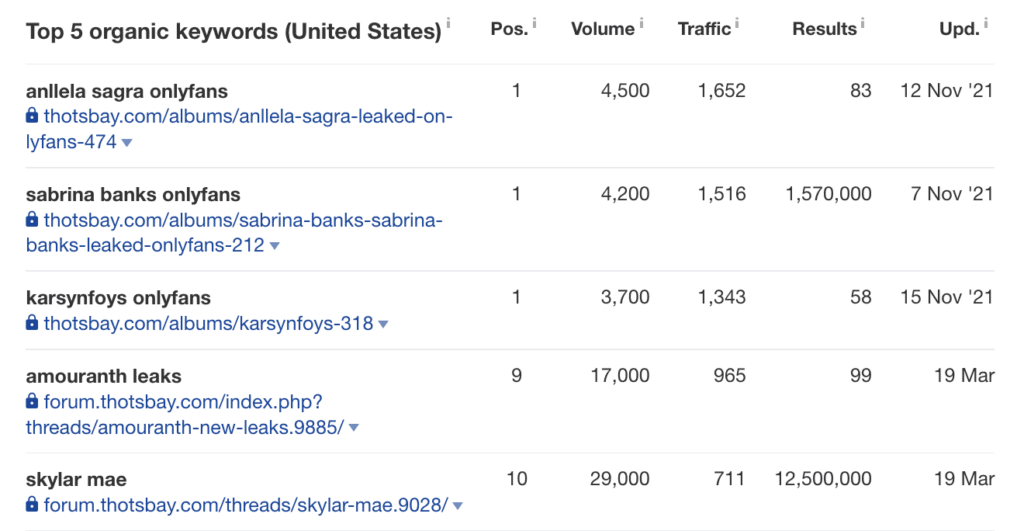Viewport: 1024px width, 531px height.
Task: Select the amouranth leaks keyword
Action: click(104, 376)
